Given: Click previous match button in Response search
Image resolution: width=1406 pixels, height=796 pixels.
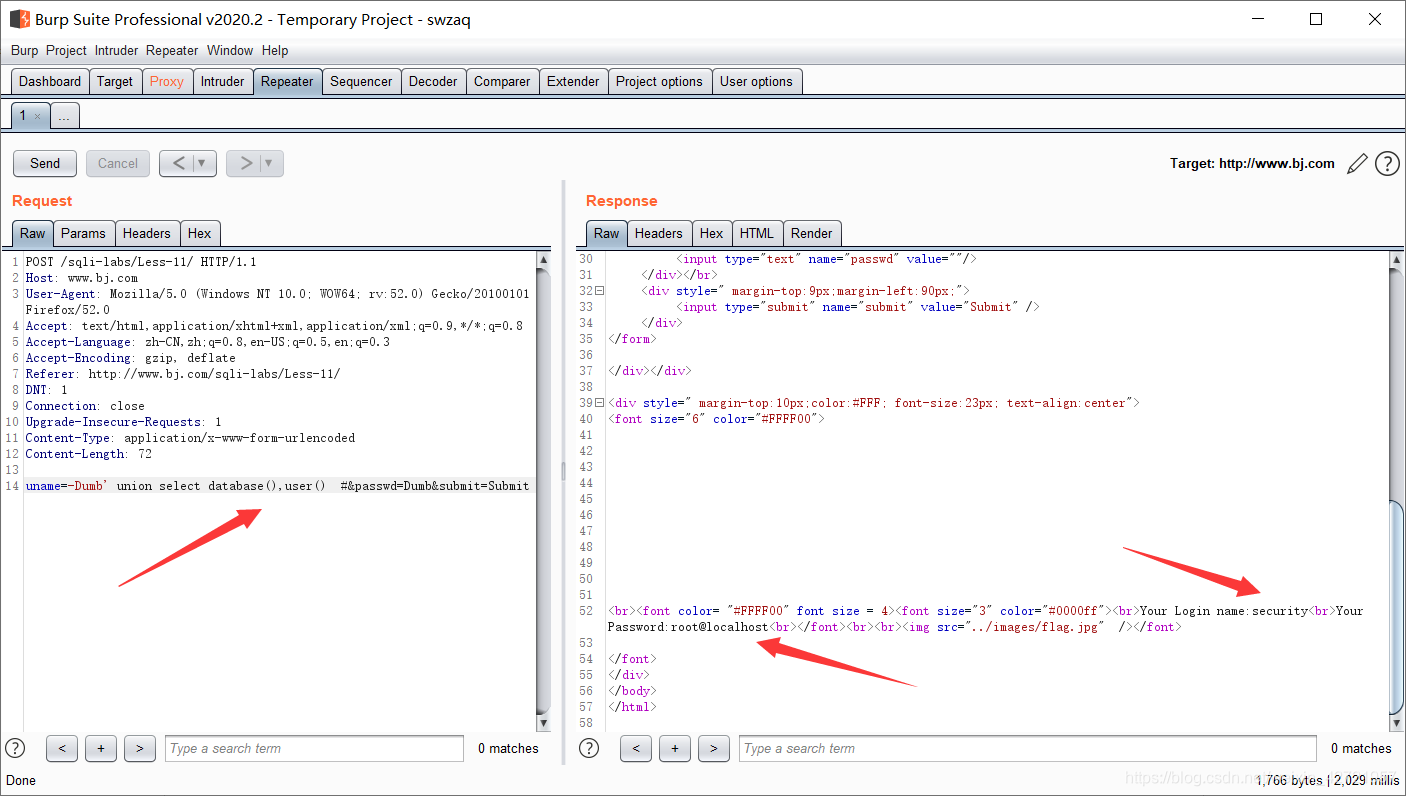Looking at the screenshot, I should 636,748.
